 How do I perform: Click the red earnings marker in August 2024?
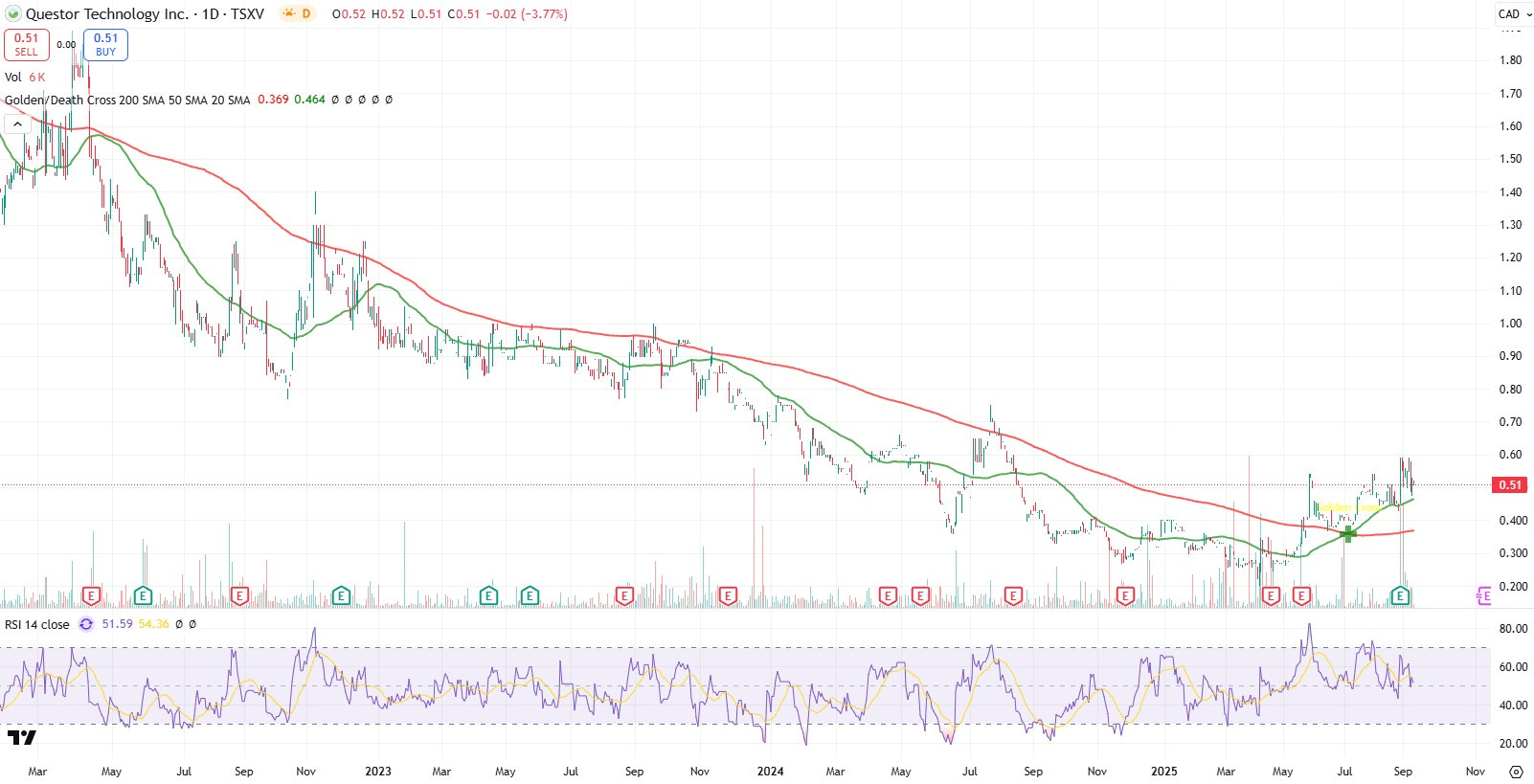(x=1013, y=596)
